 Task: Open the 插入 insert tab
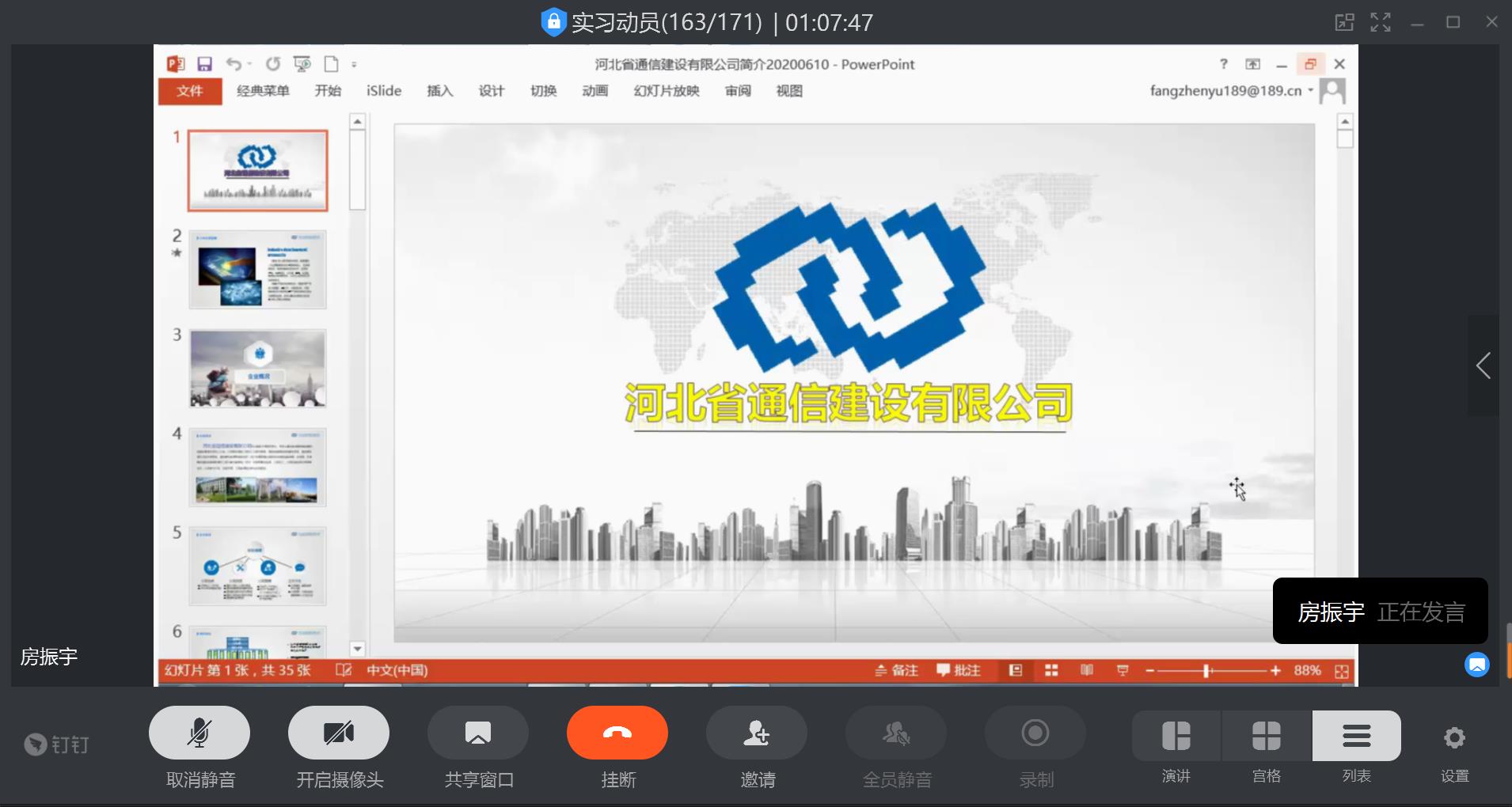440,91
